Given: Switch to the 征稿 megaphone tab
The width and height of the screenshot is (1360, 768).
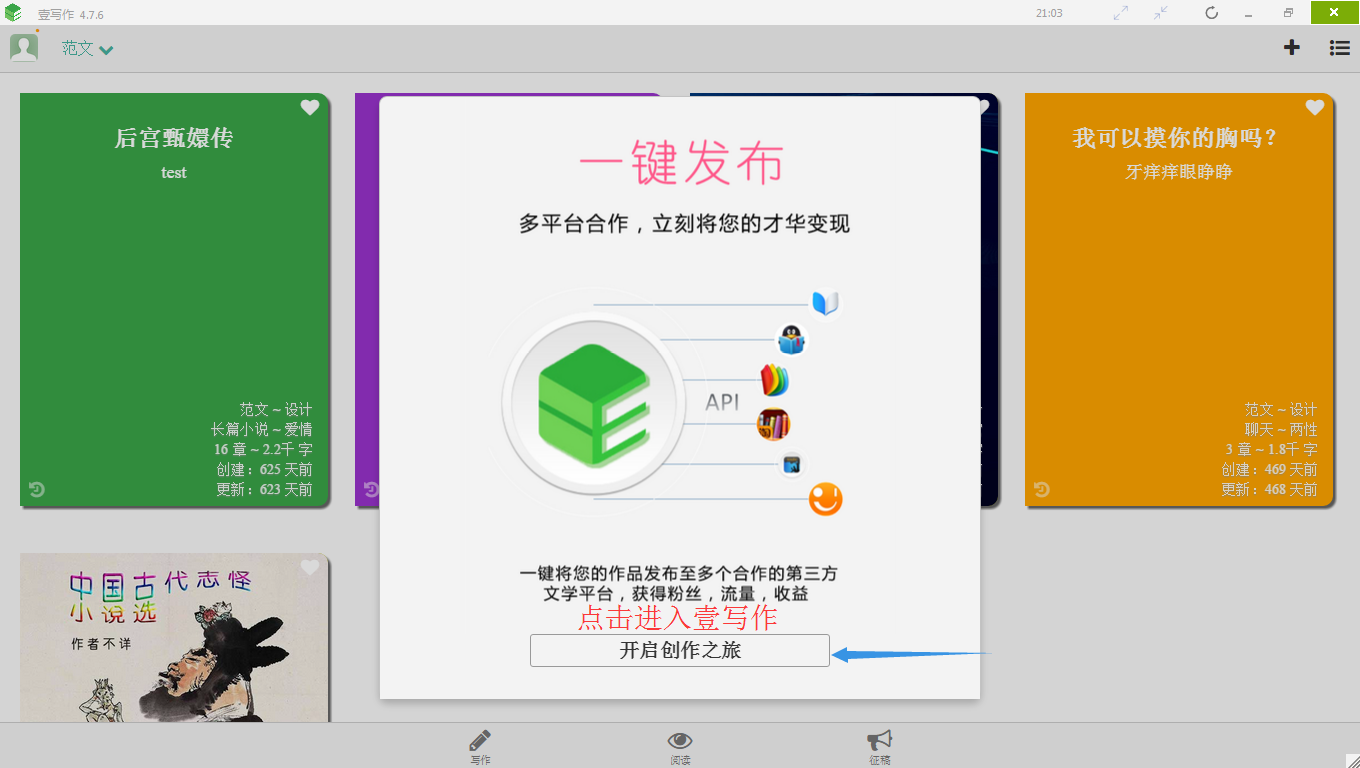Looking at the screenshot, I should click(880, 747).
